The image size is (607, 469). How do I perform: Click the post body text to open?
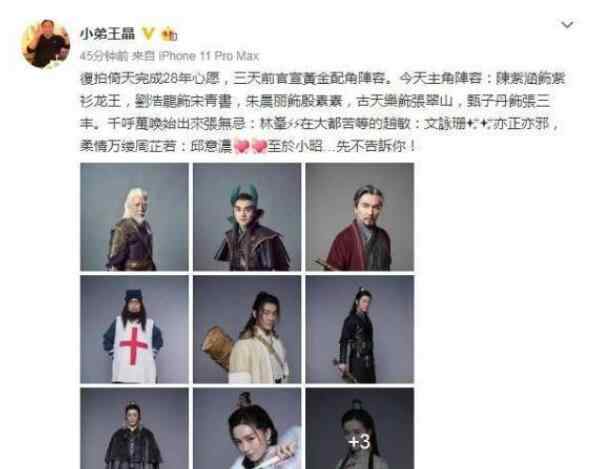pos(322,112)
